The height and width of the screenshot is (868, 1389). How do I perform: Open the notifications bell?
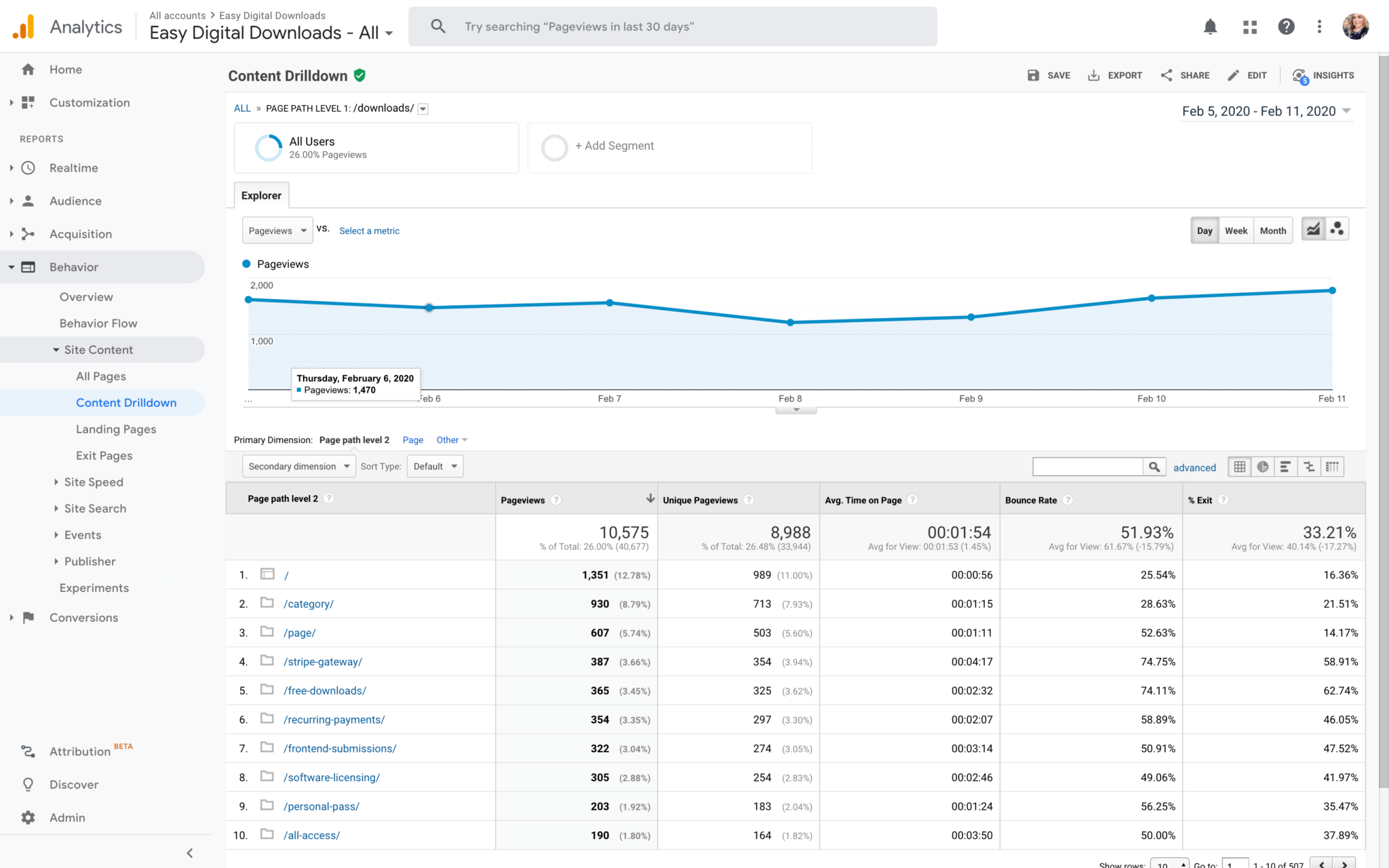coord(1210,27)
